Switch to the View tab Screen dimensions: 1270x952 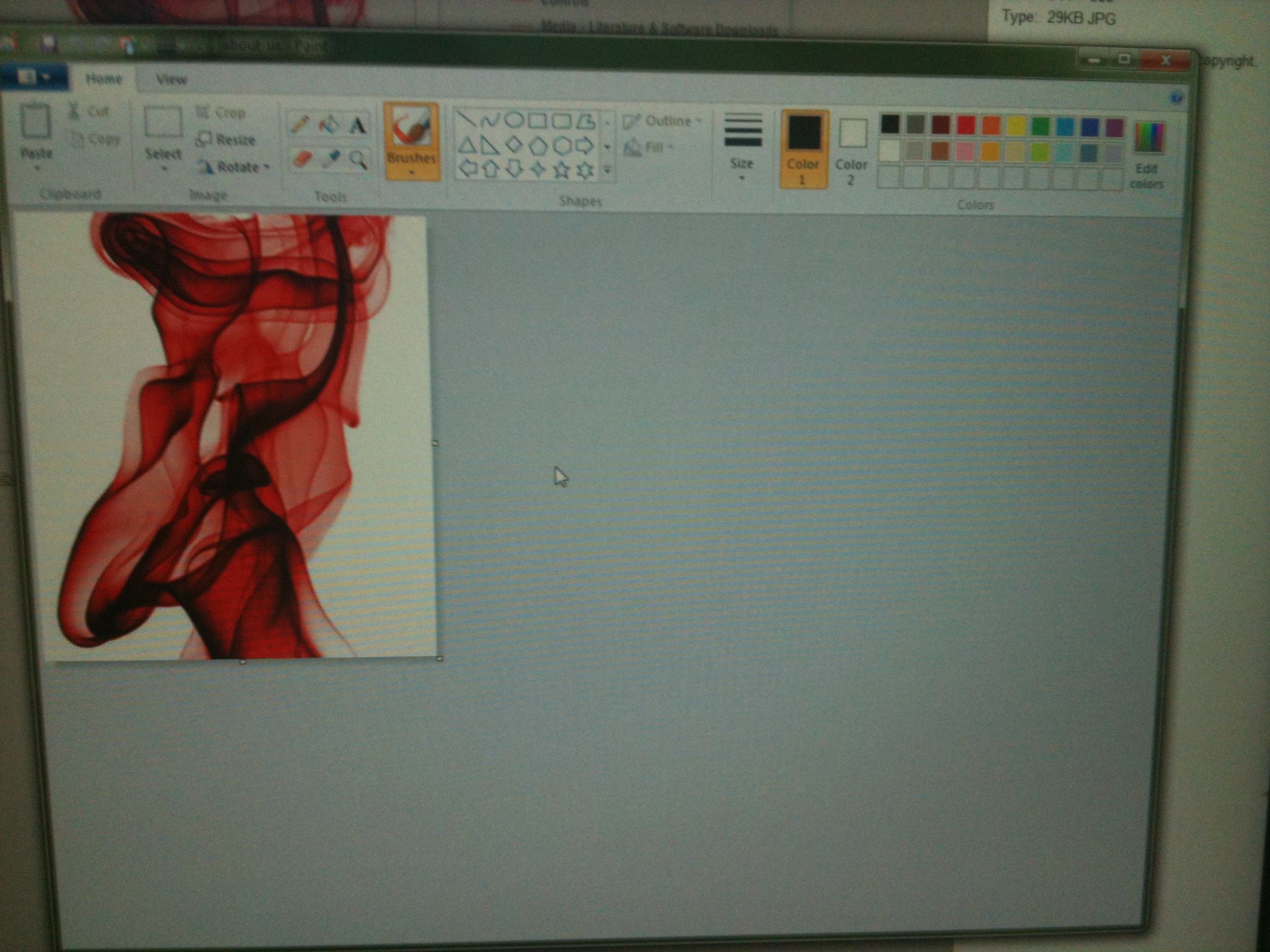[x=171, y=79]
